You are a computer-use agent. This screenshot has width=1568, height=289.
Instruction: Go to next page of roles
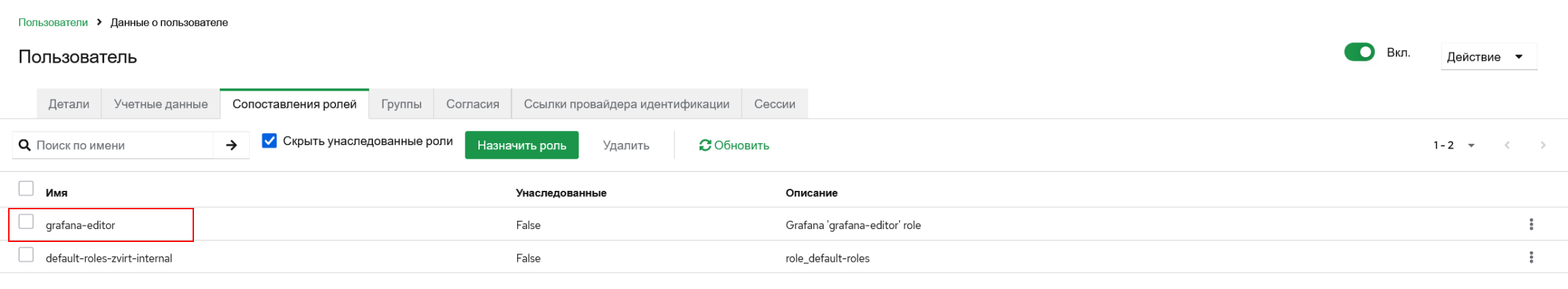1543,145
